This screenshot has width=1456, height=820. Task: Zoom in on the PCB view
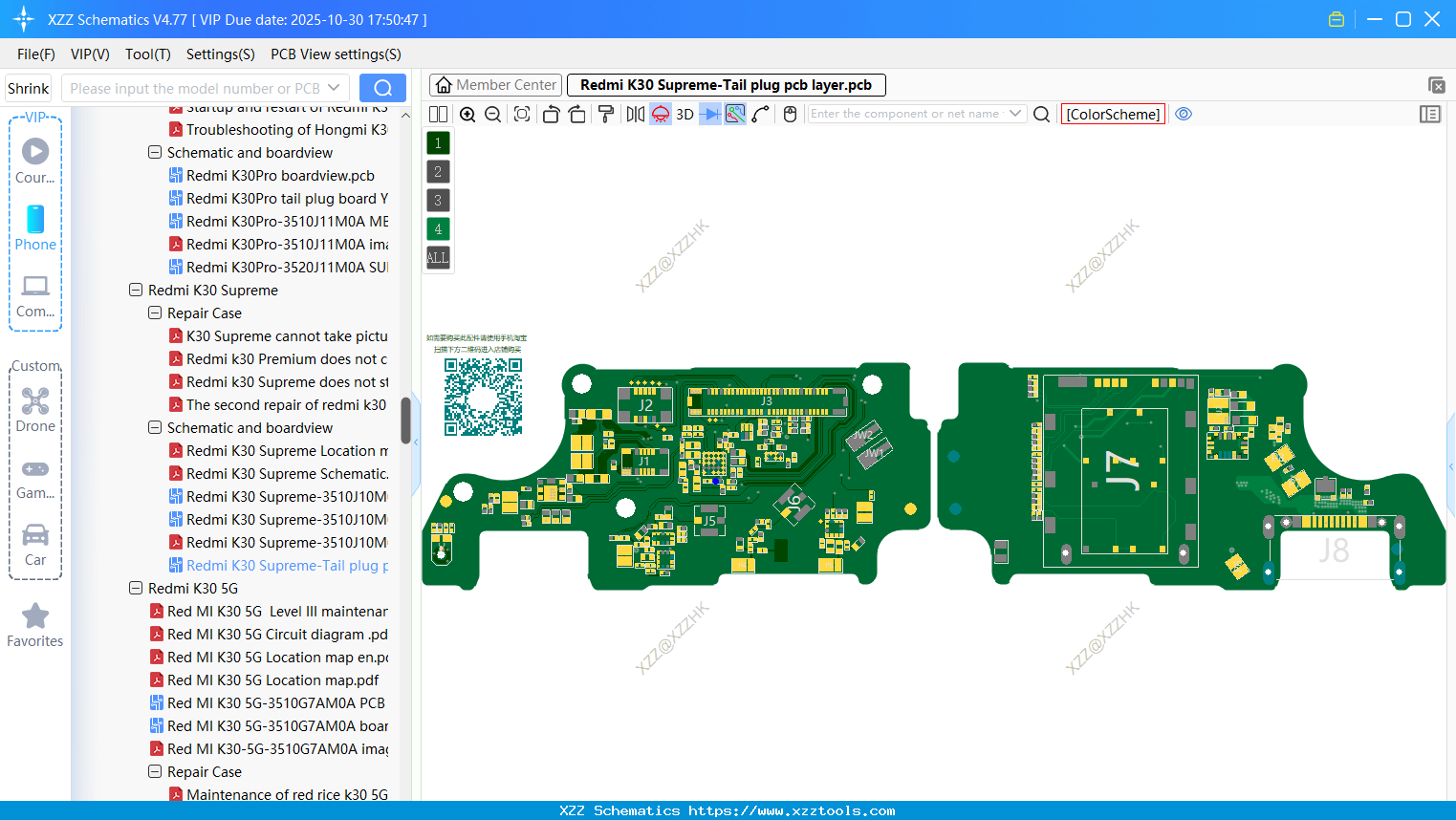pyautogui.click(x=467, y=115)
